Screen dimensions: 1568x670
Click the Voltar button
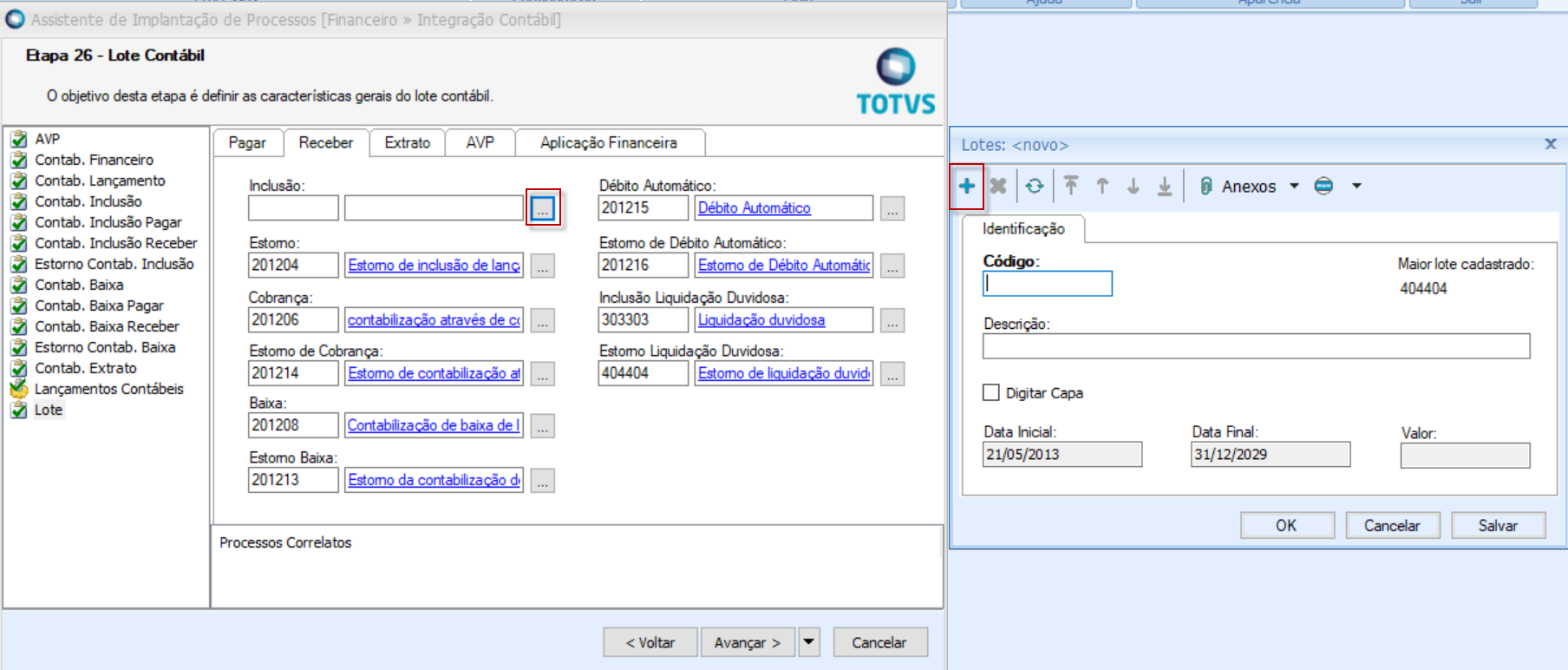point(650,642)
